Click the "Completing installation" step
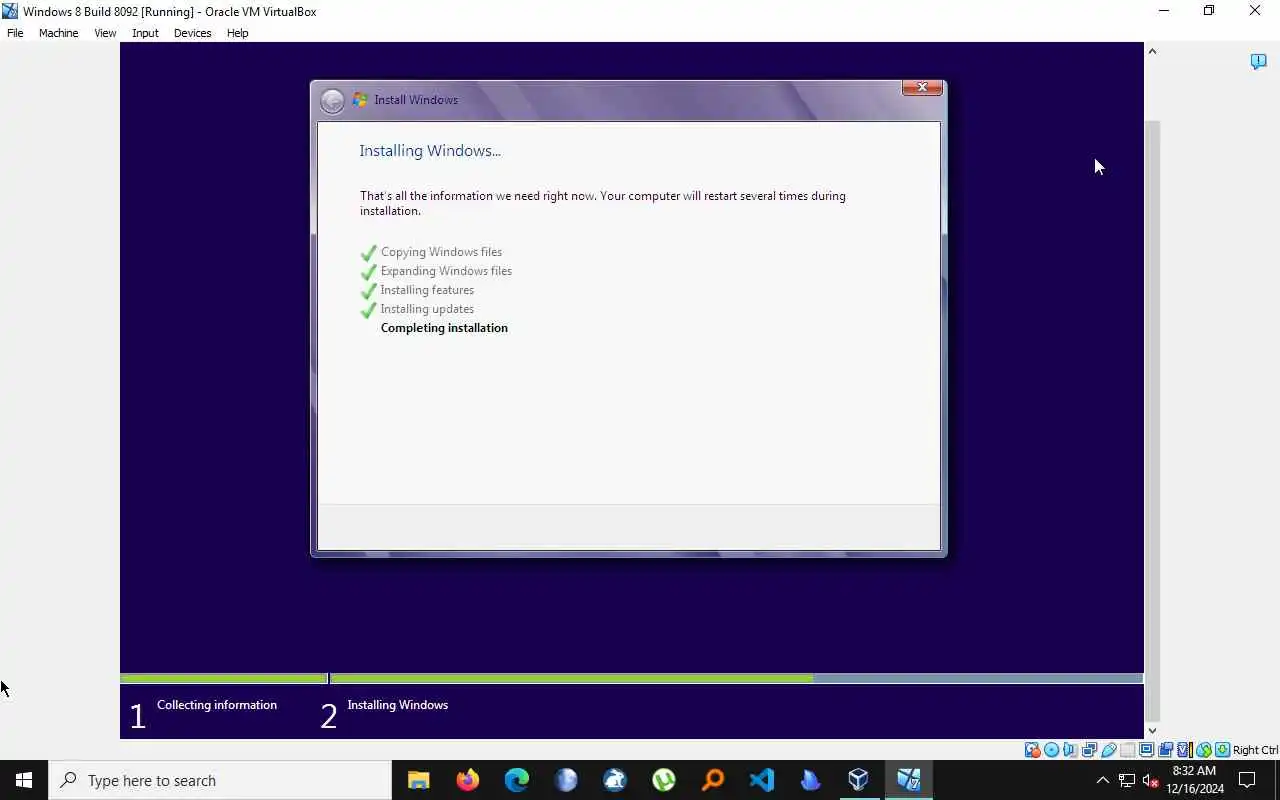 444,328
